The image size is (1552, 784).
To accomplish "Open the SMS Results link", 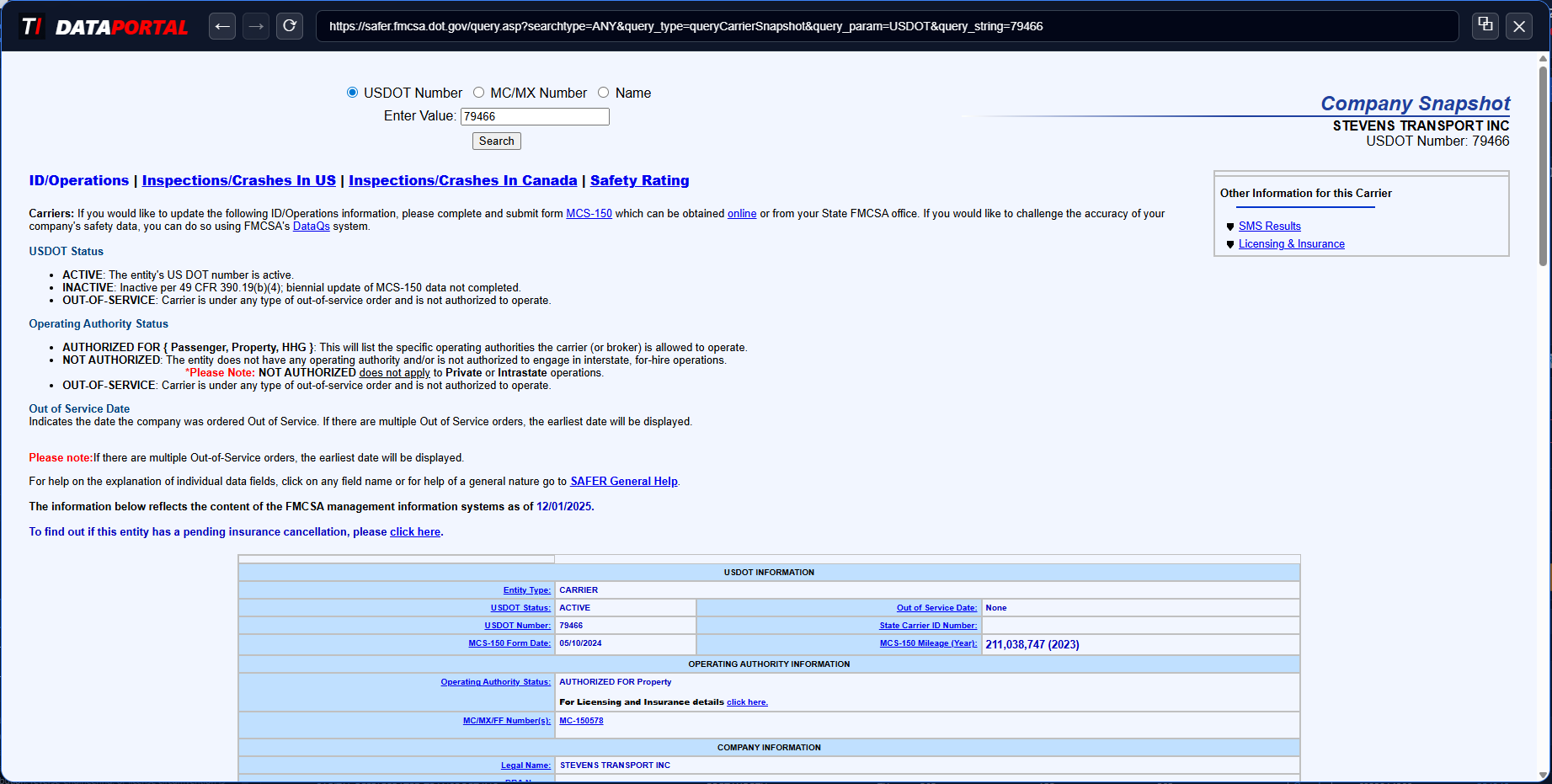I will point(1270,226).
